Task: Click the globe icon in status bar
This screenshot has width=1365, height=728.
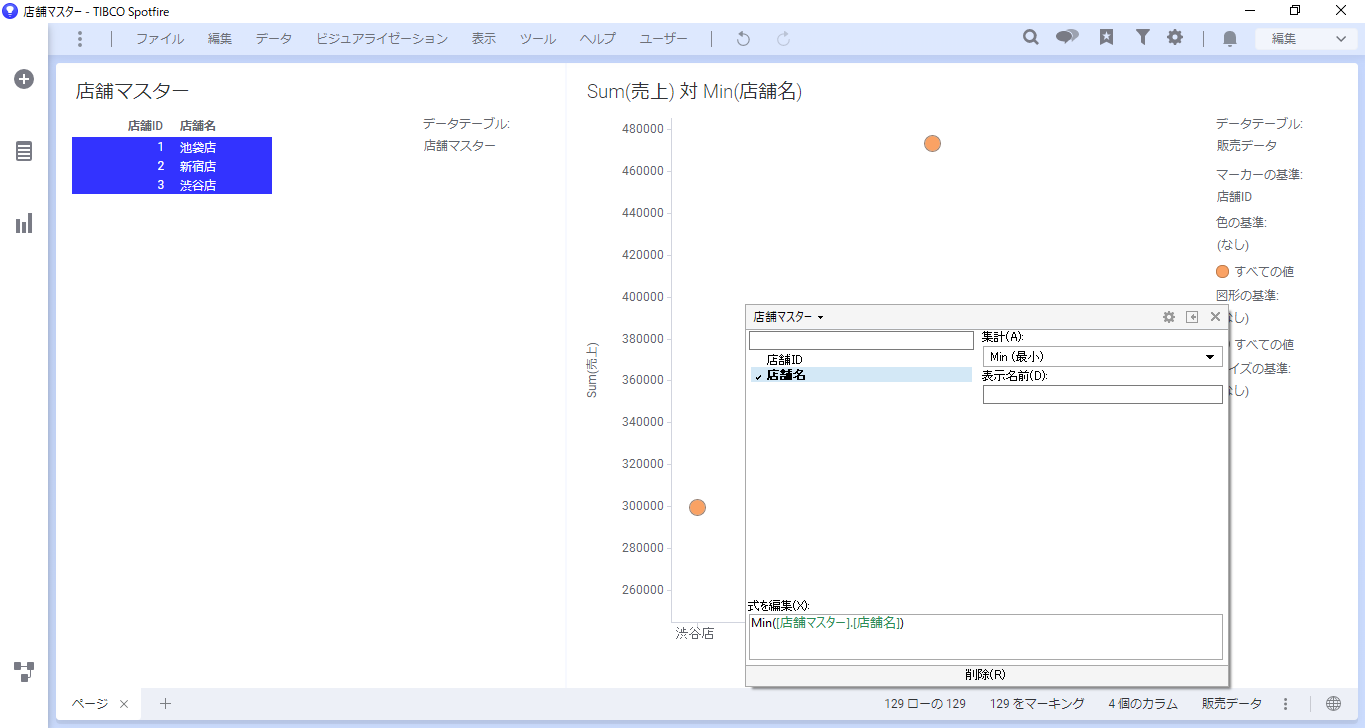Action: [x=1334, y=704]
